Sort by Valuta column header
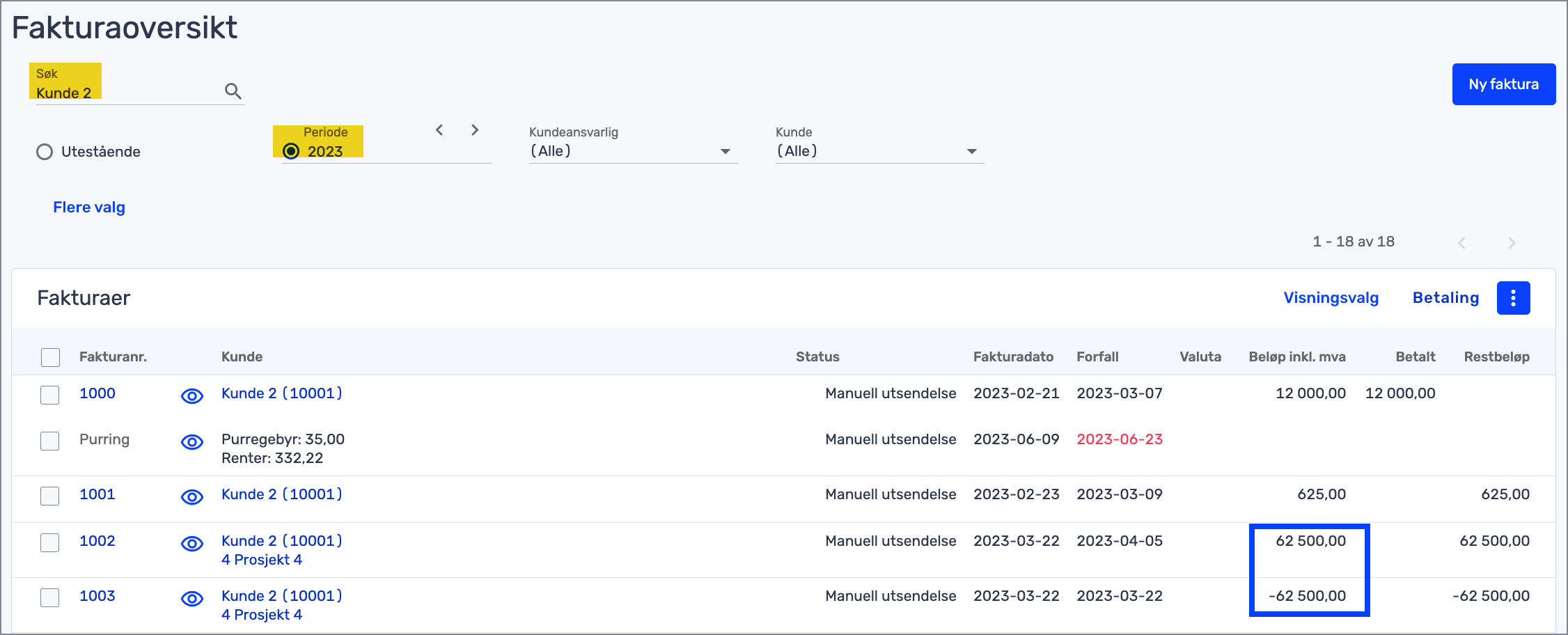Screen dimensions: 1568x635 click(1200, 356)
